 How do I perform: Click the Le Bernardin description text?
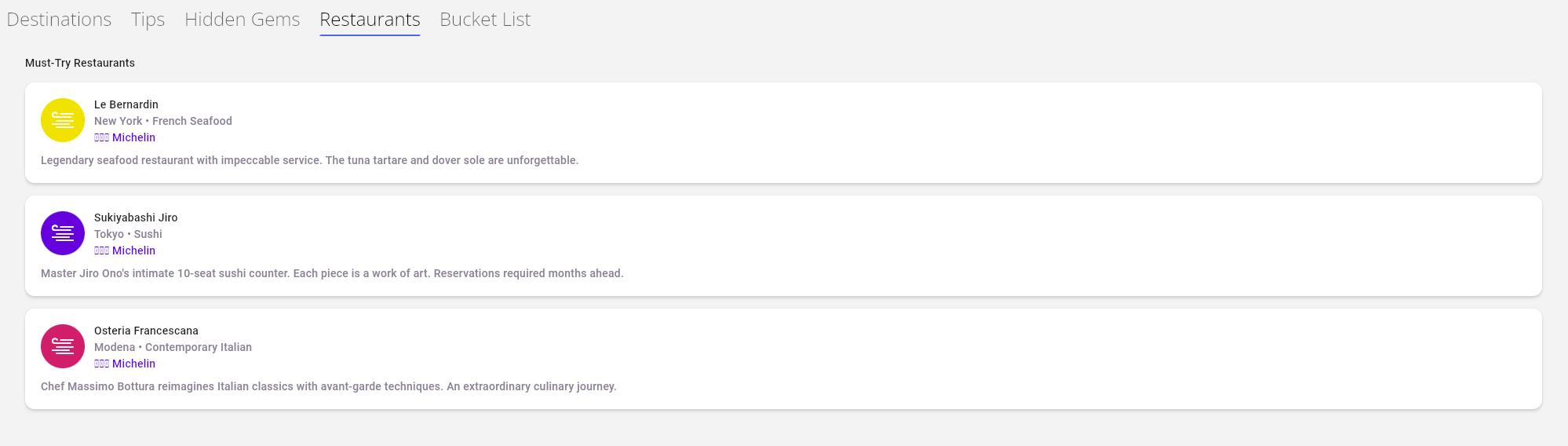(309, 160)
